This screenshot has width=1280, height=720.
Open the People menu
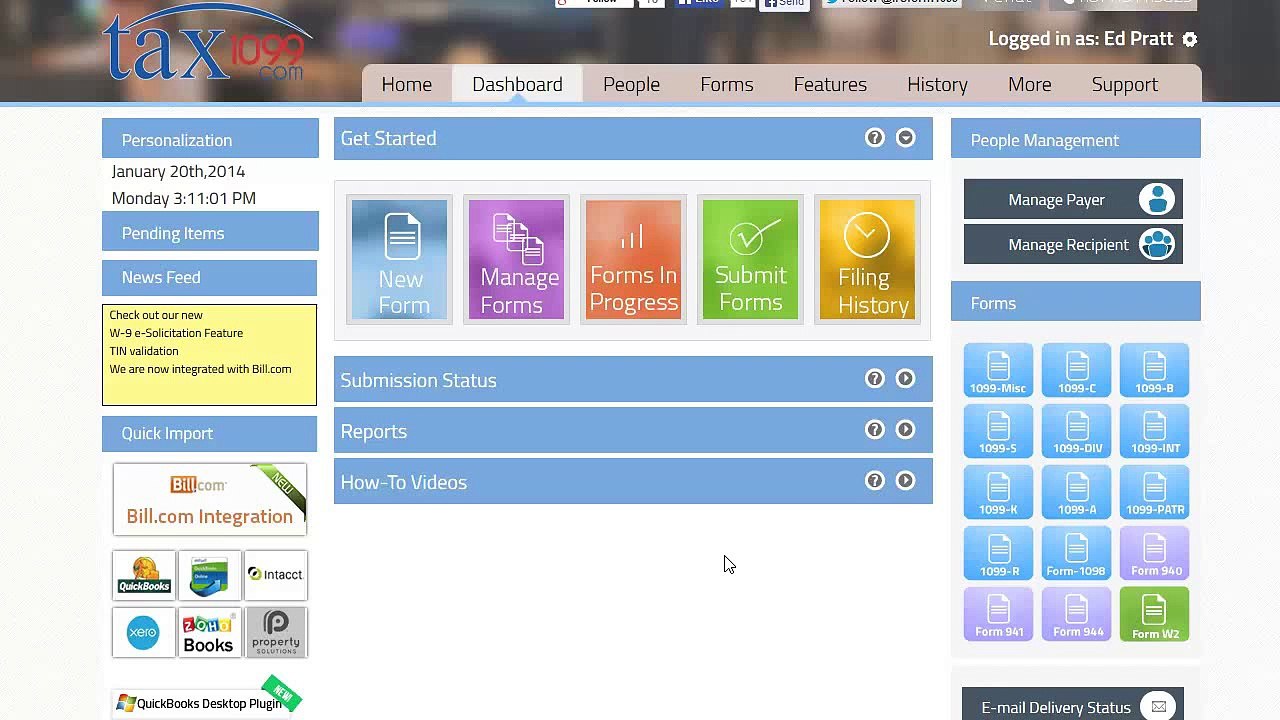tap(631, 84)
